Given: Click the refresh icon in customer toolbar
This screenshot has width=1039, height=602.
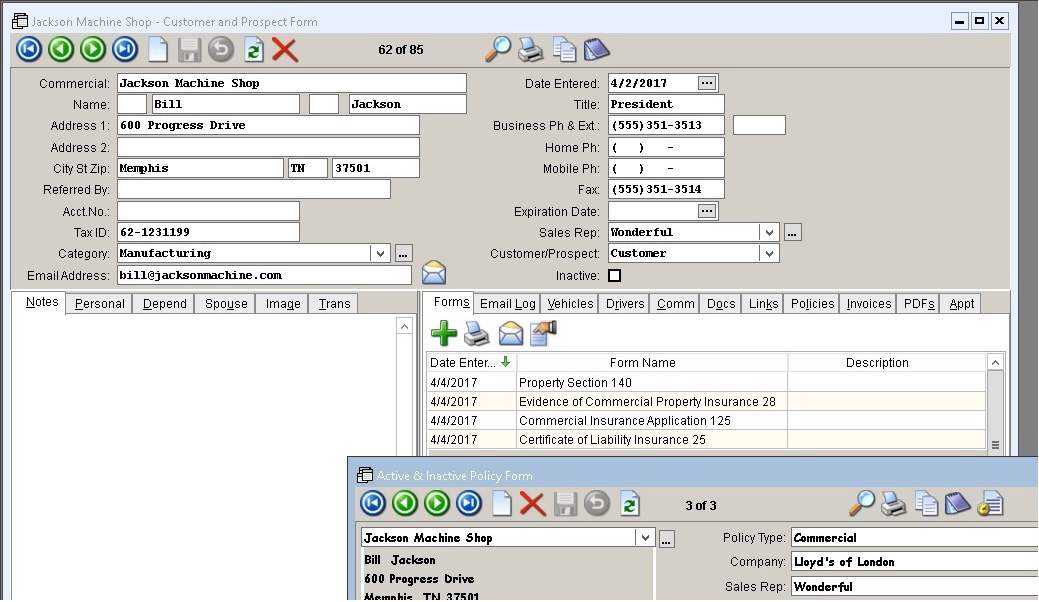Looking at the screenshot, I should [253, 50].
